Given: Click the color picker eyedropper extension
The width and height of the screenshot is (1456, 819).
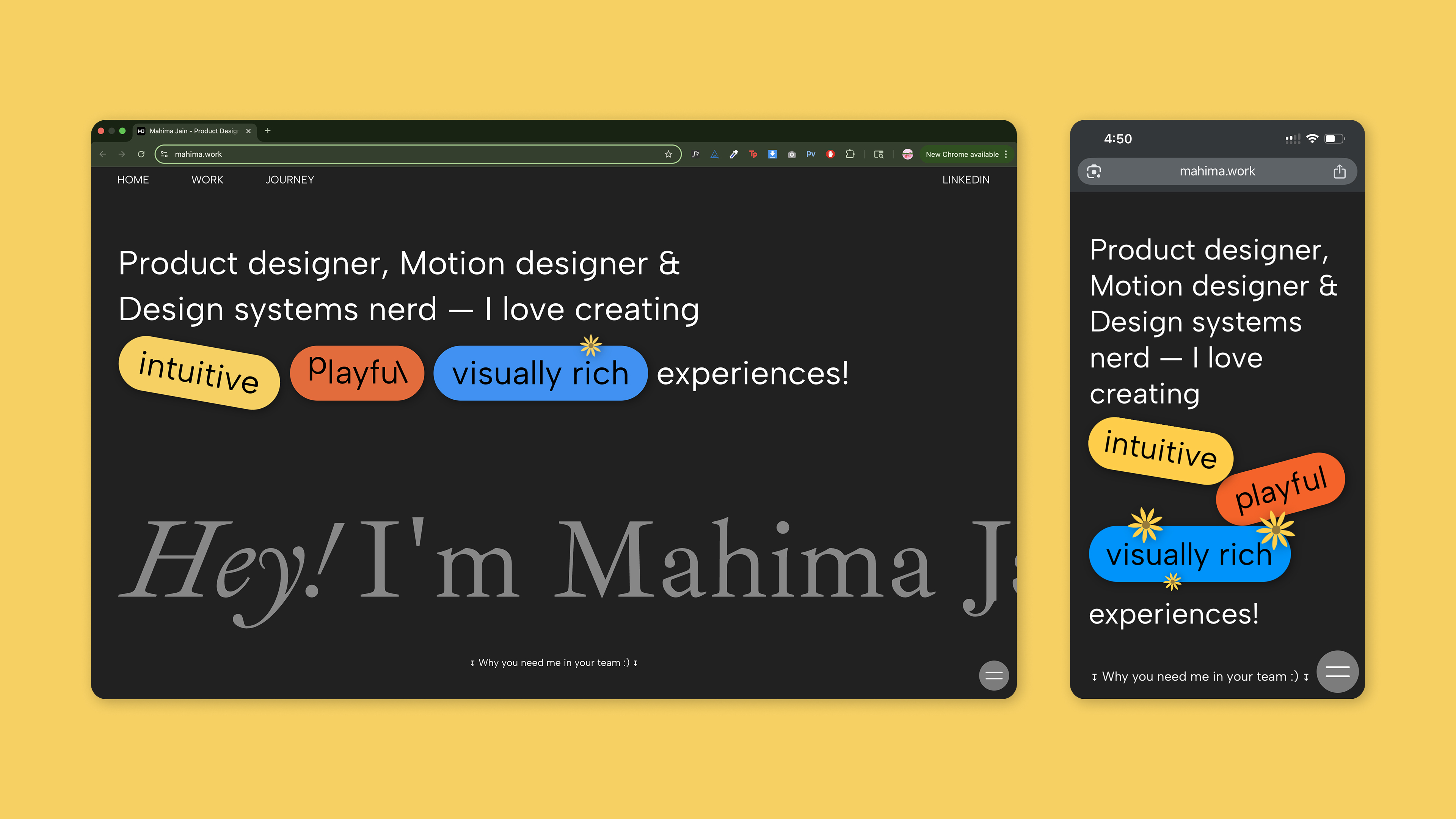Looking at the screenshot, I should tap(734, 154).
